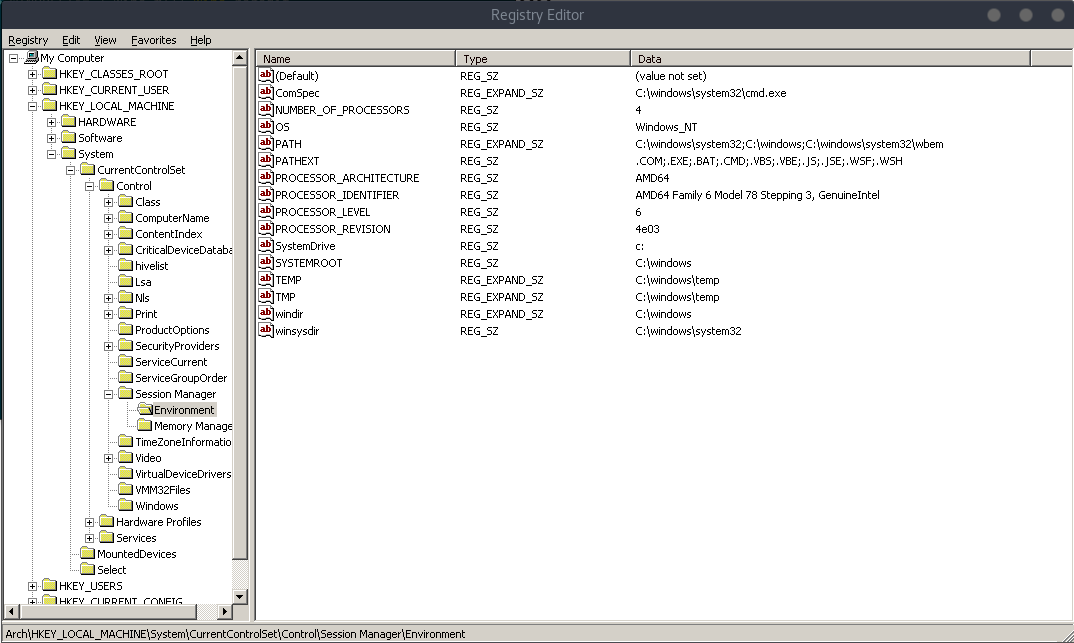1074x643 pixels.
Task: Expand the HARDWARE key
Action: (51, 122)
